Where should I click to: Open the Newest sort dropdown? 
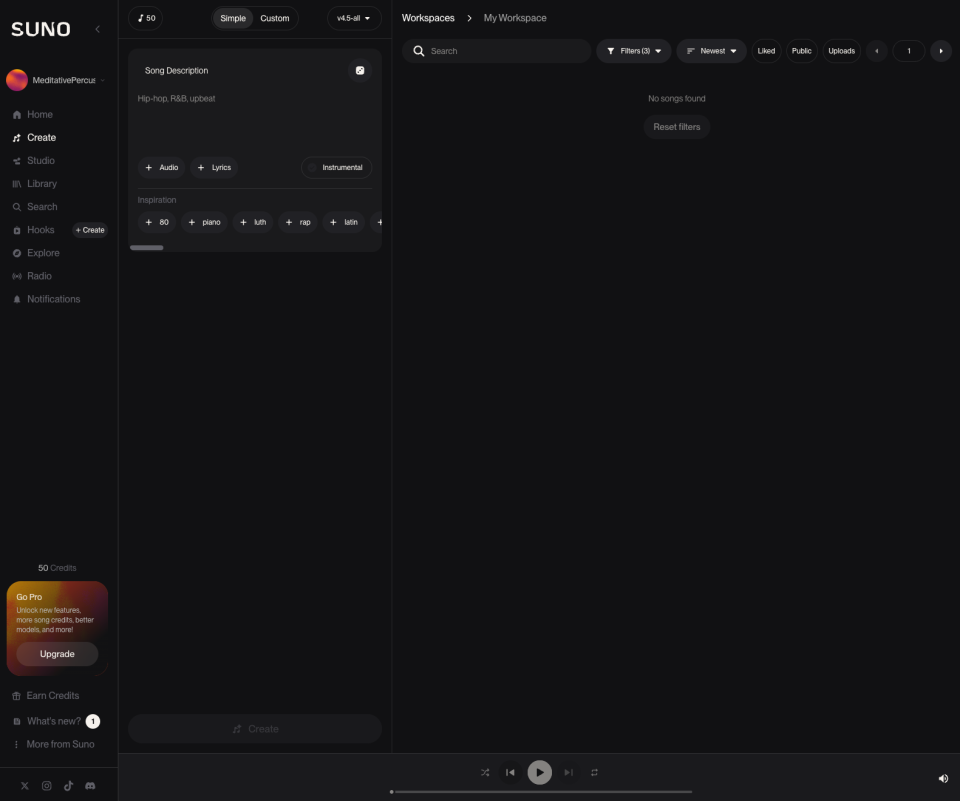(x=711, y=51)
